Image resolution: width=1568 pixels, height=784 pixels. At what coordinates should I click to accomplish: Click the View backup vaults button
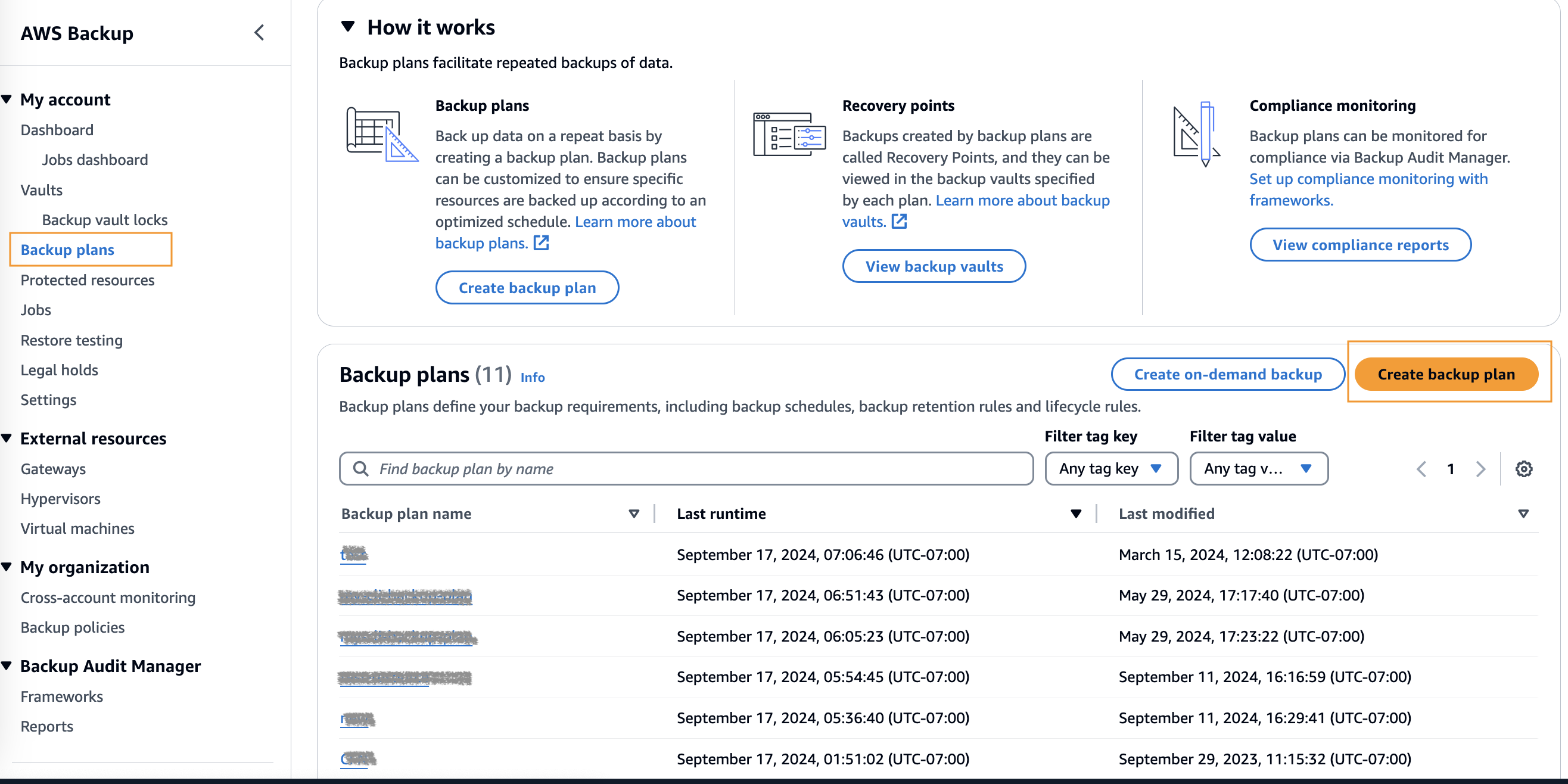[x=934, y=266]
